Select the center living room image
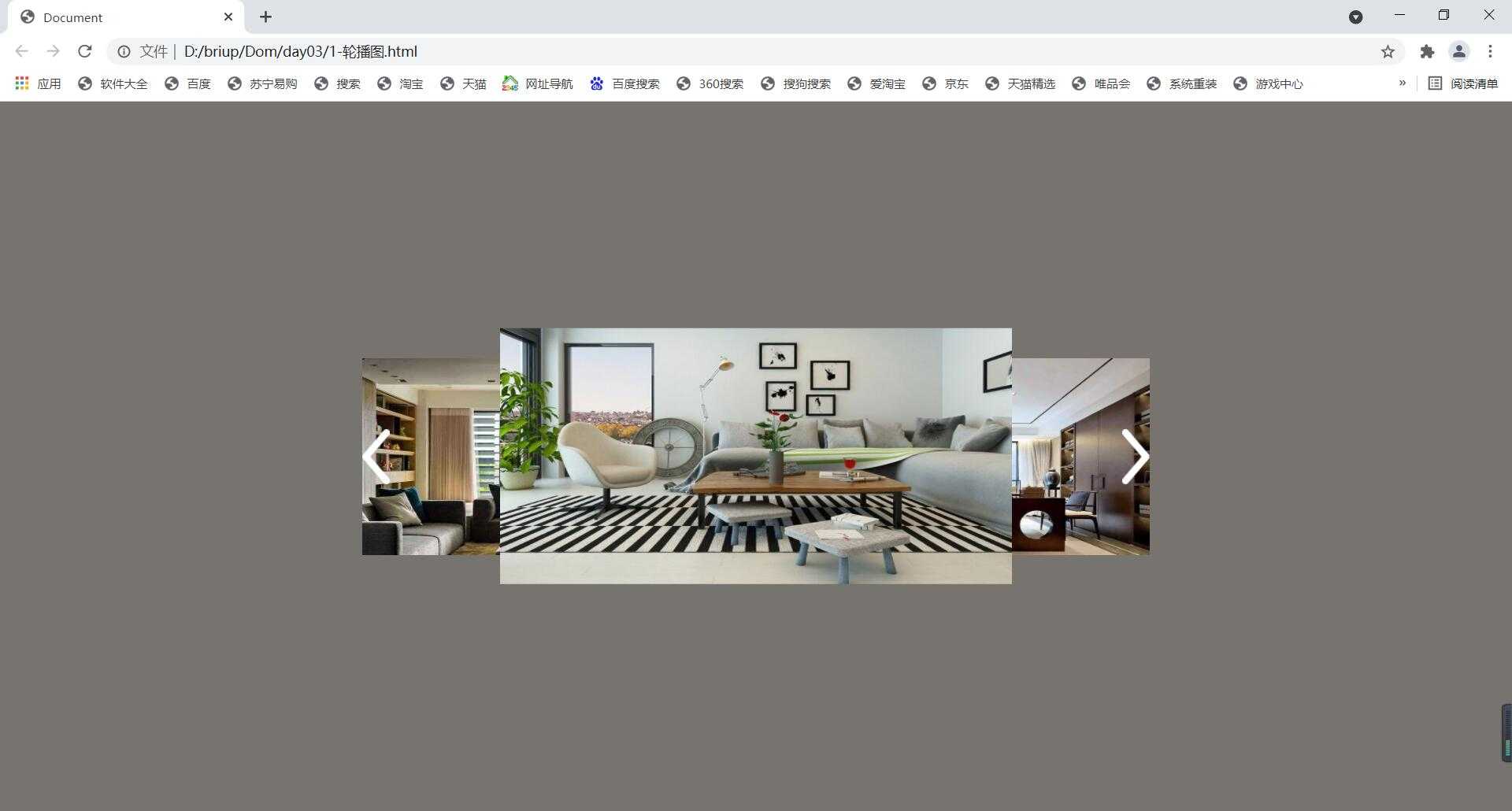This screenshot has width=1512, height=811. pos(756,456)
